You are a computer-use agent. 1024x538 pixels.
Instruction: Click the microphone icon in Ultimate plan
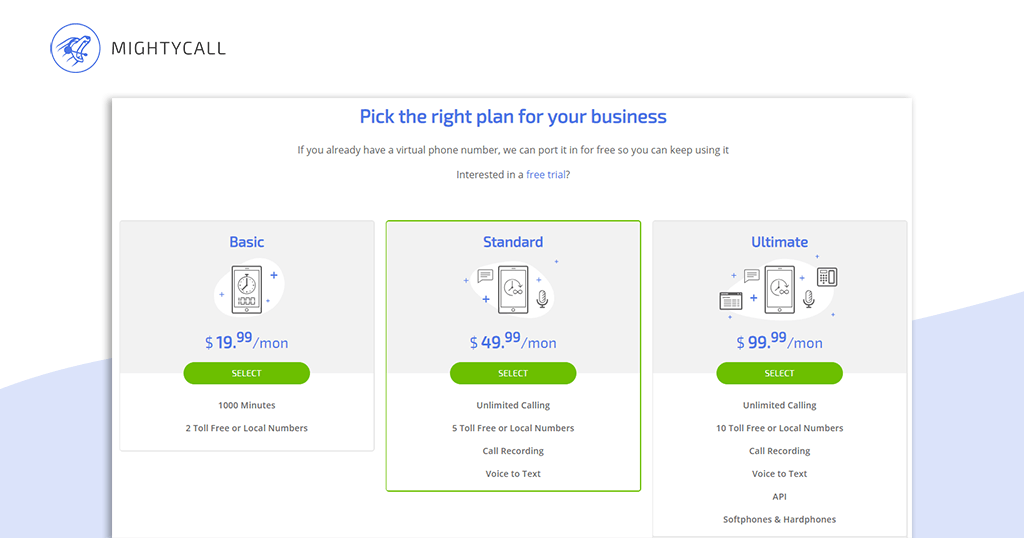808,299
